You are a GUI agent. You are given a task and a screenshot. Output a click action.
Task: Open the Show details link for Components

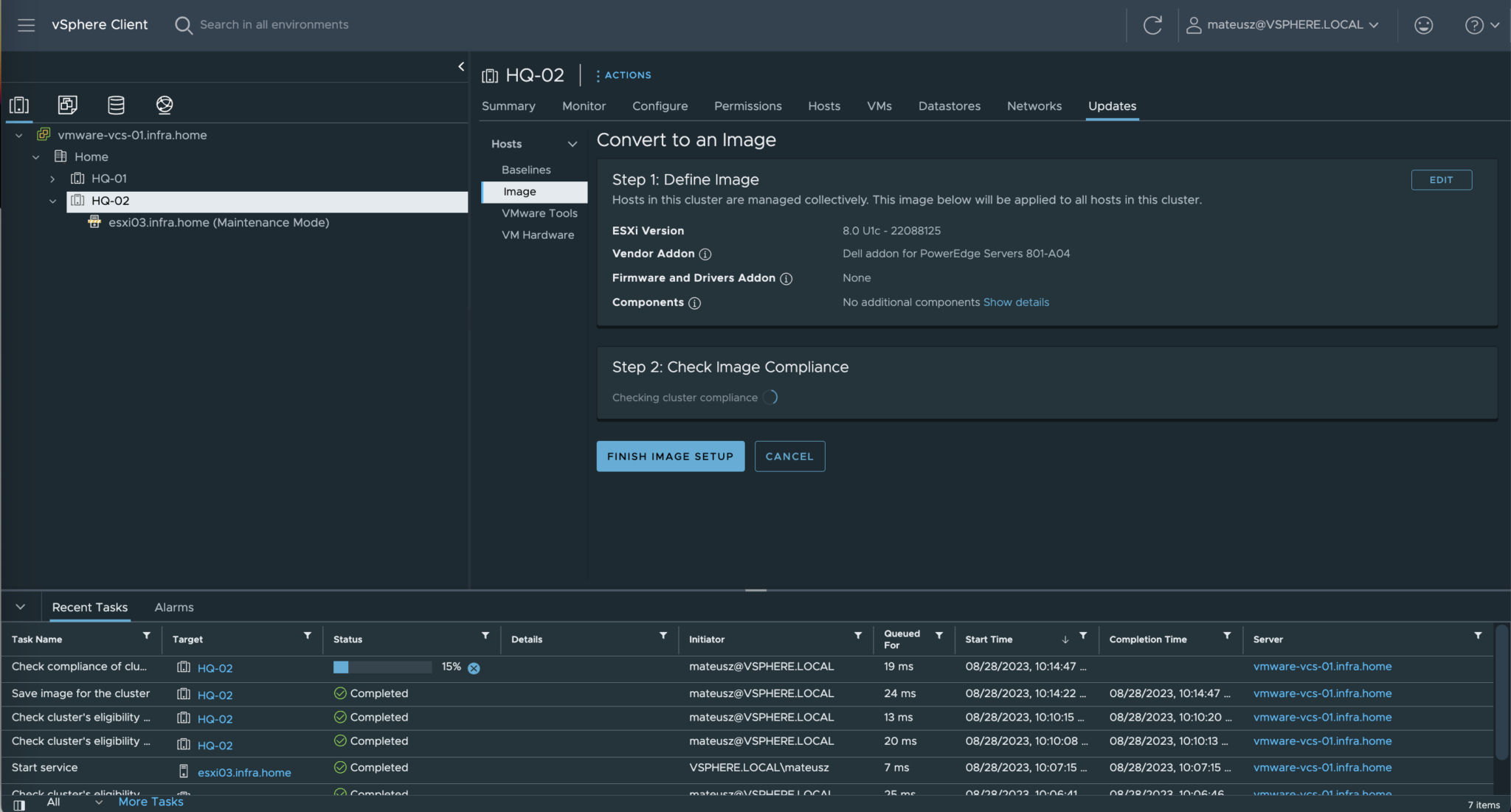1016,302
